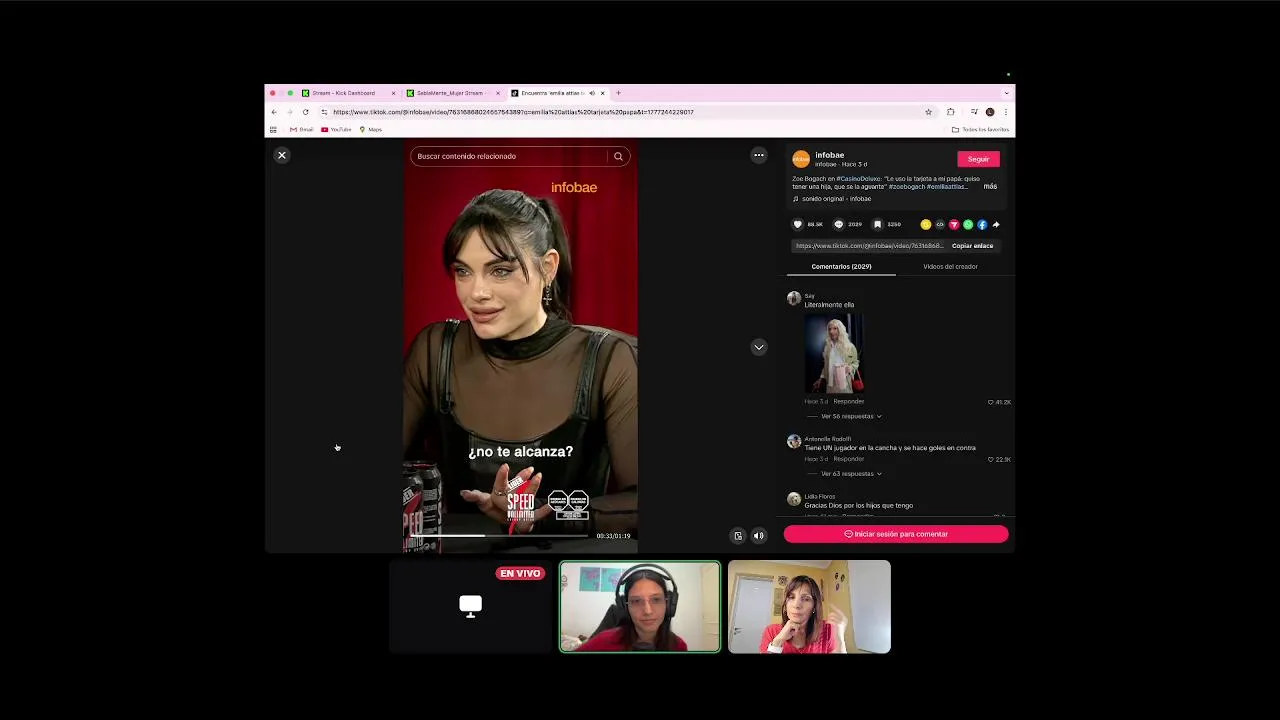Switch to Videos del creador tab
Image resolution: width=1280 pixels, height=720 pixels.
[x=950, y=267]
